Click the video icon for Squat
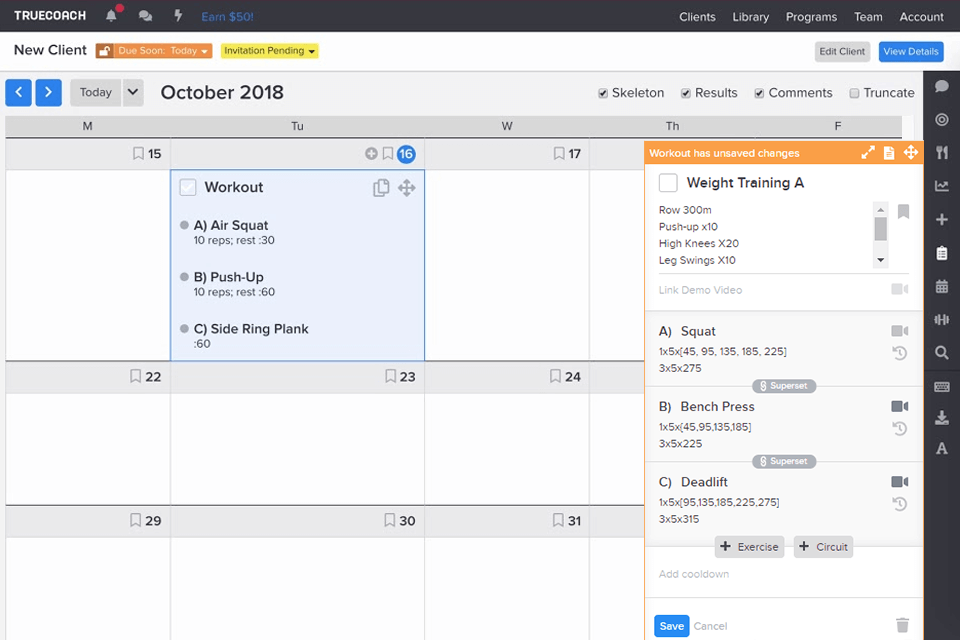Image resolution: width=960 pixels, height=640 pixels. coord(899,331)
